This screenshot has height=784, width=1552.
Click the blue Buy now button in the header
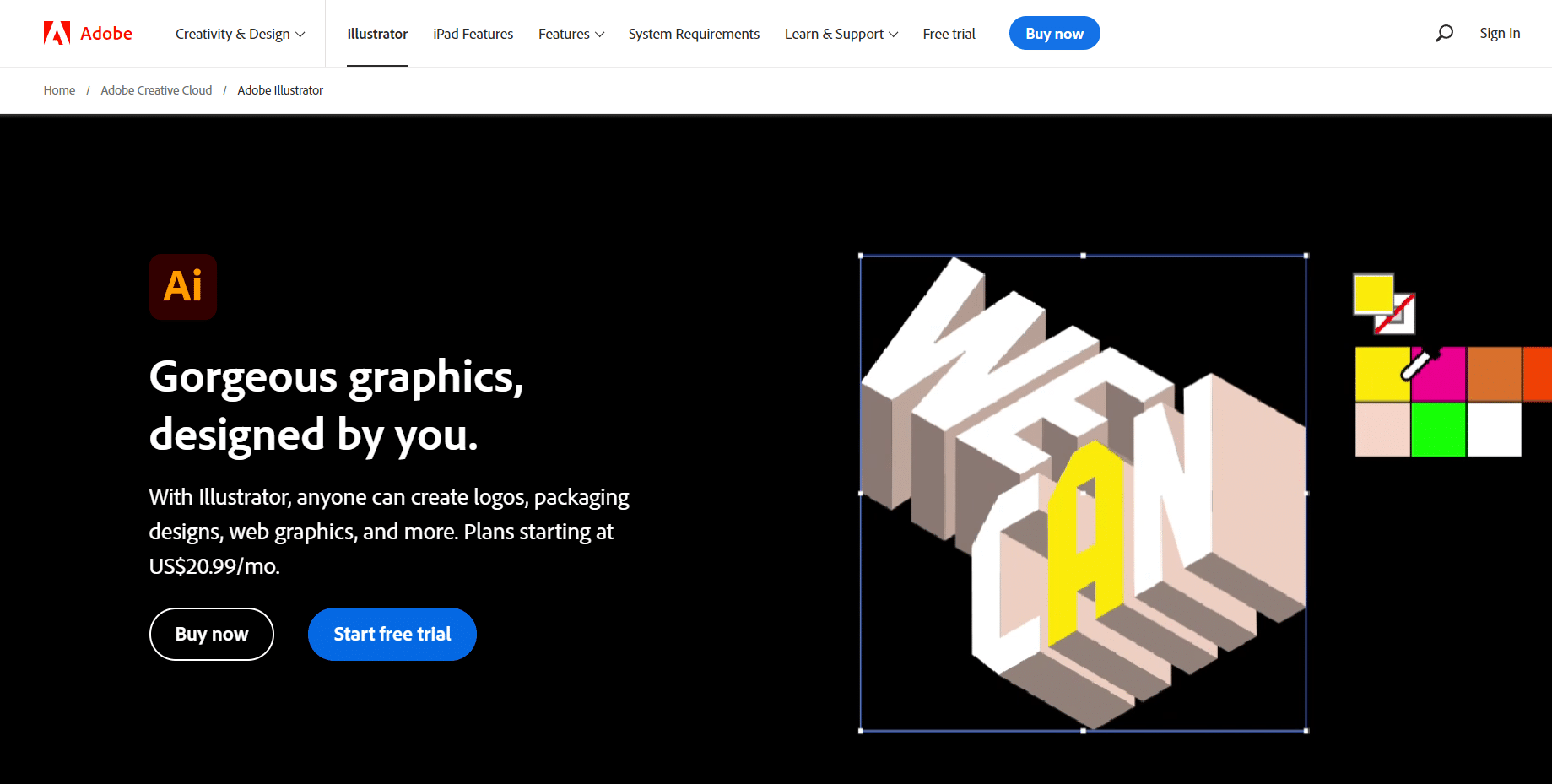pos(1054,33)
